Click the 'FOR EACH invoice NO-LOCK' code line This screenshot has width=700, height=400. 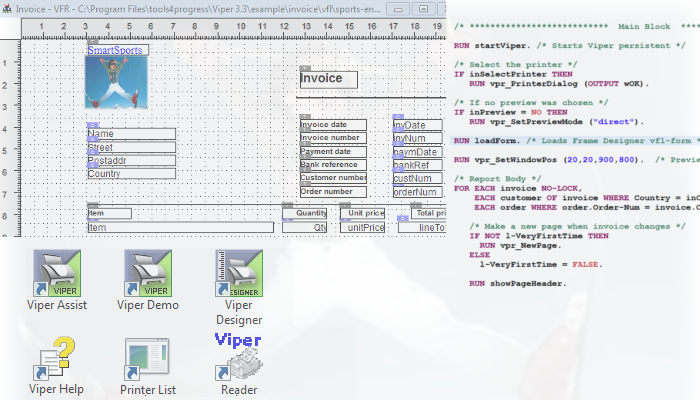[x=518, y=188]
